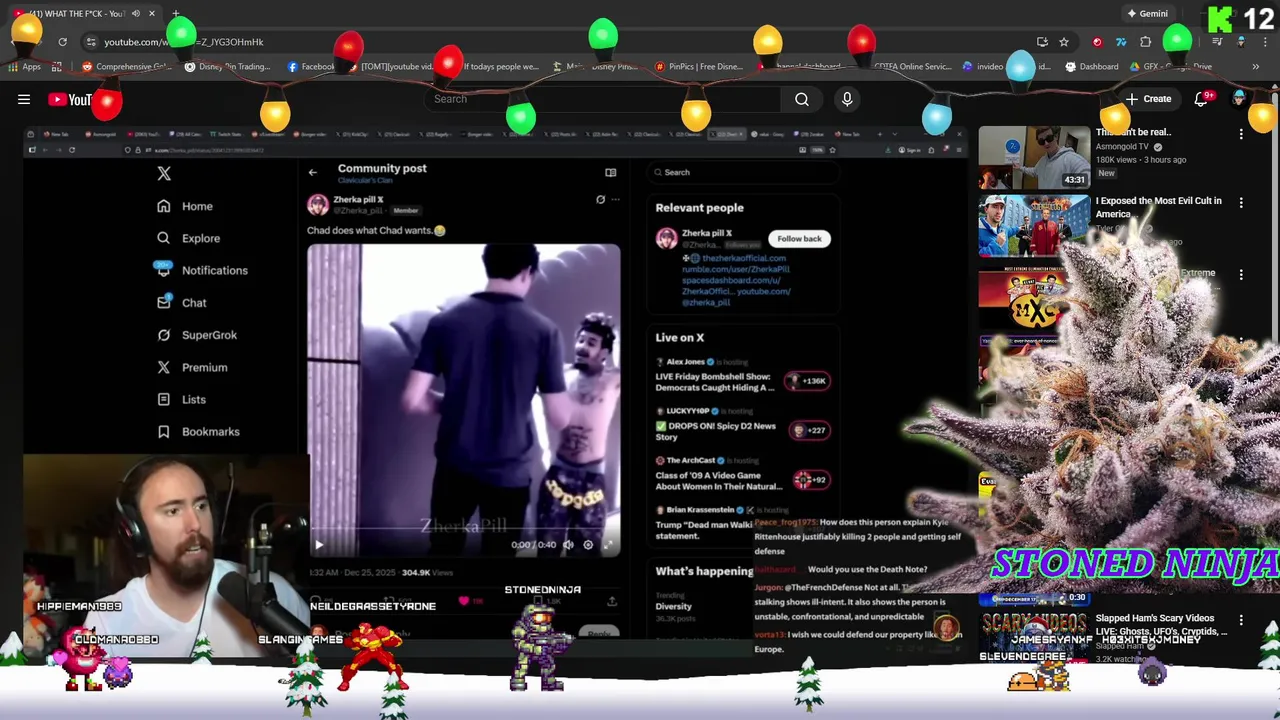Screen dimensions: 1280x720
Task: Click the back arrow beside Community post
Action: tap(313, 172)
